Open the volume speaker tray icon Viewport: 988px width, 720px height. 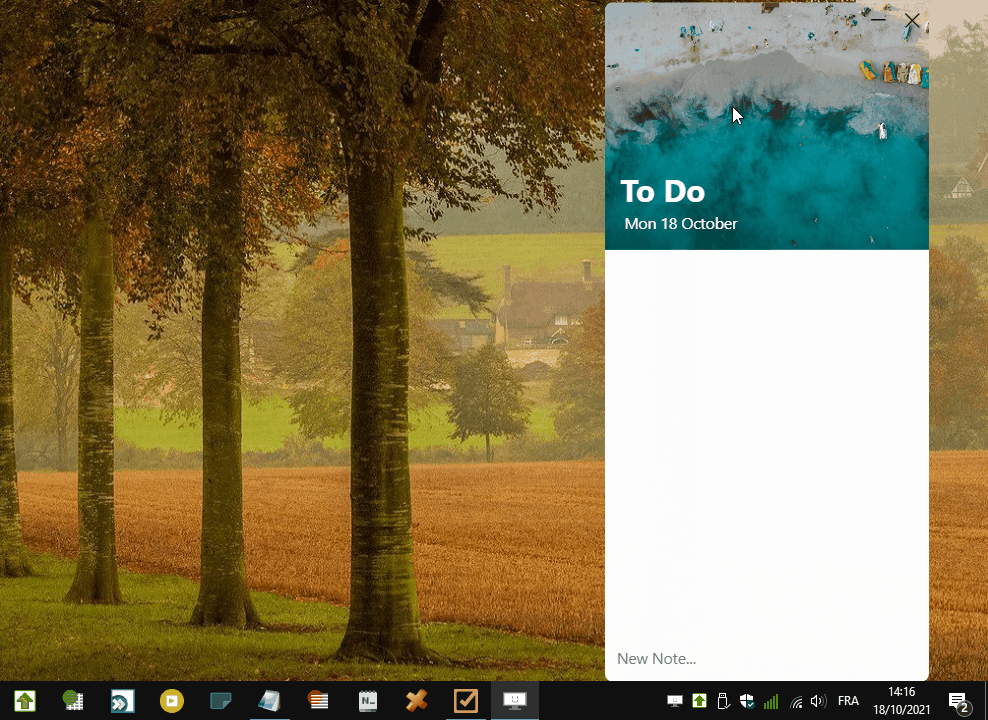point(819,701)
